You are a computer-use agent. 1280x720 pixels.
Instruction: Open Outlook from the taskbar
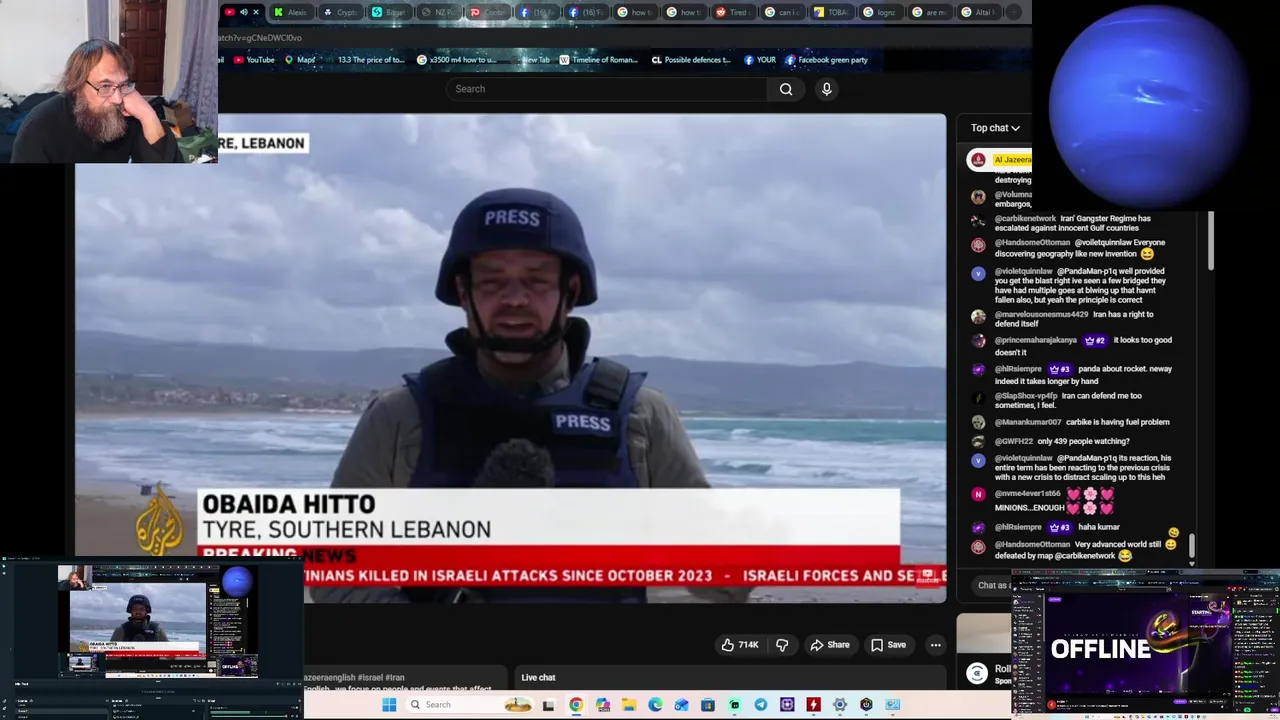coord(681,705)
